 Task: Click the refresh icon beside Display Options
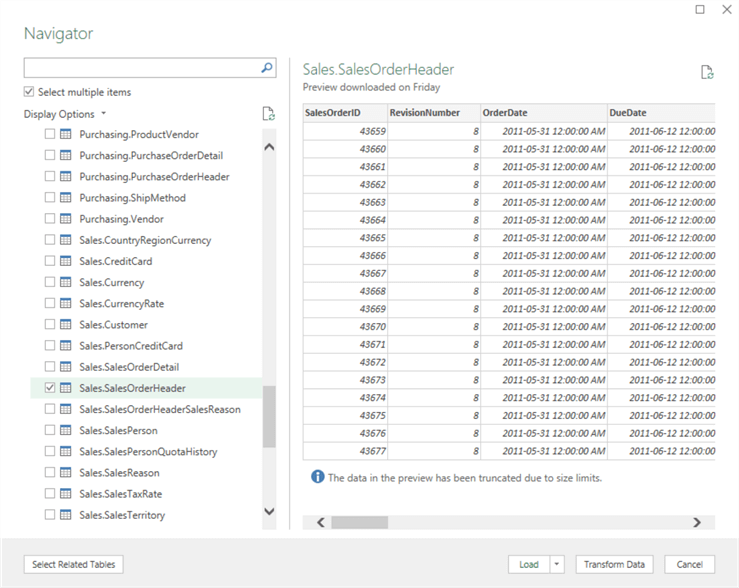point(267,114)
